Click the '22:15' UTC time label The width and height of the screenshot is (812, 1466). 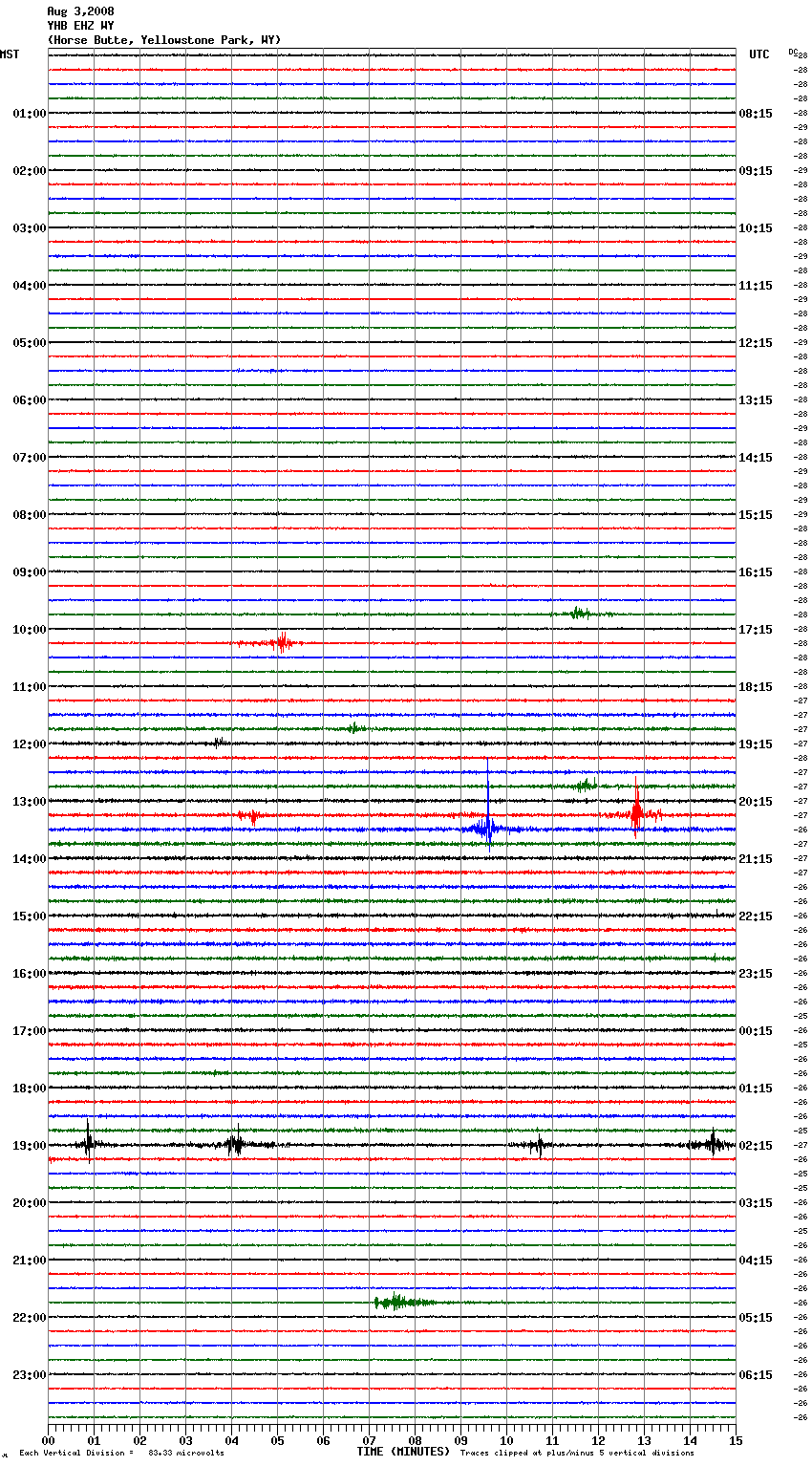click(756, 916)
